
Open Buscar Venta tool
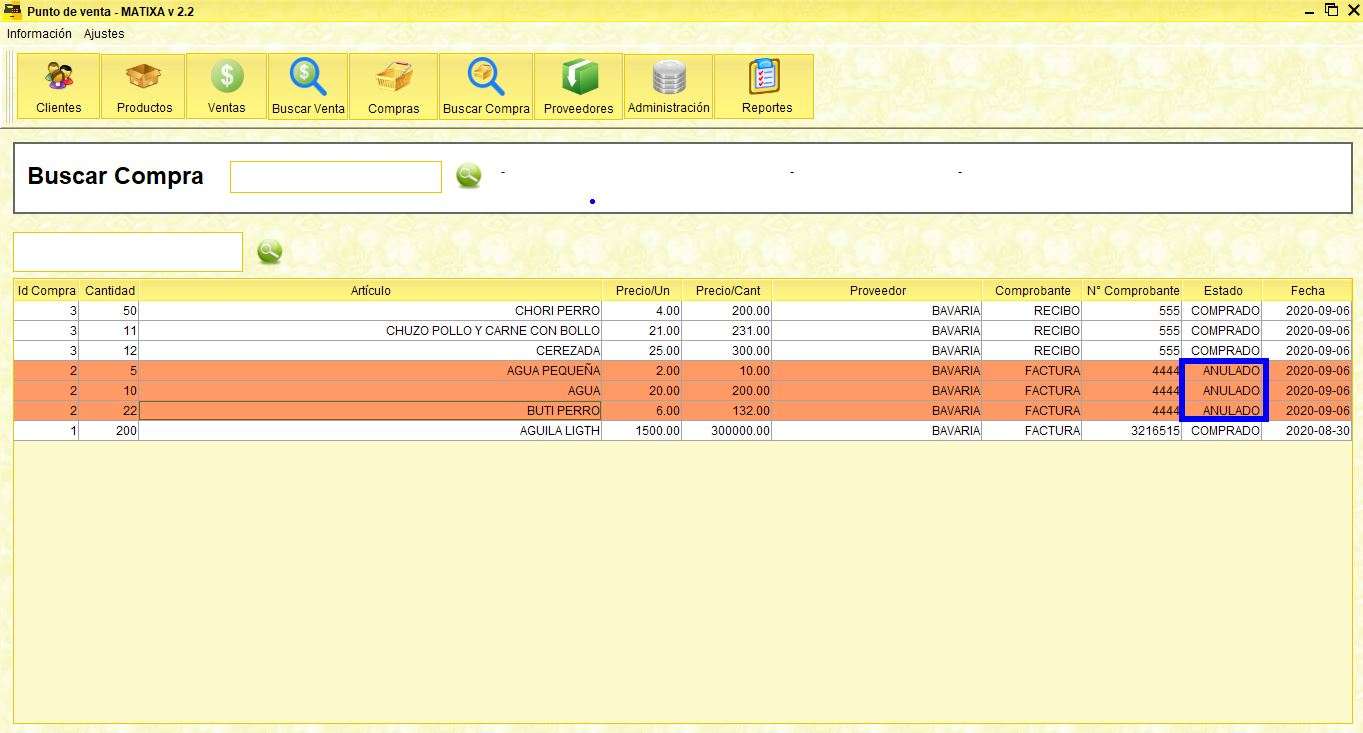coord(307,85)
